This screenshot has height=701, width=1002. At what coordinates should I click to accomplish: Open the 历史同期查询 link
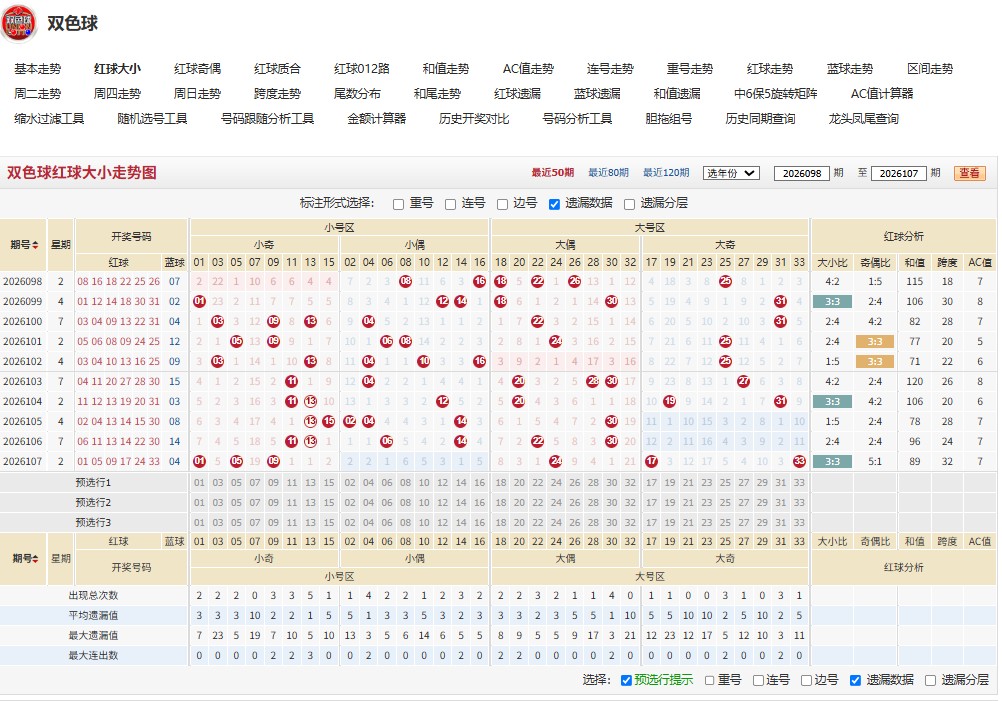coord(760,119)
